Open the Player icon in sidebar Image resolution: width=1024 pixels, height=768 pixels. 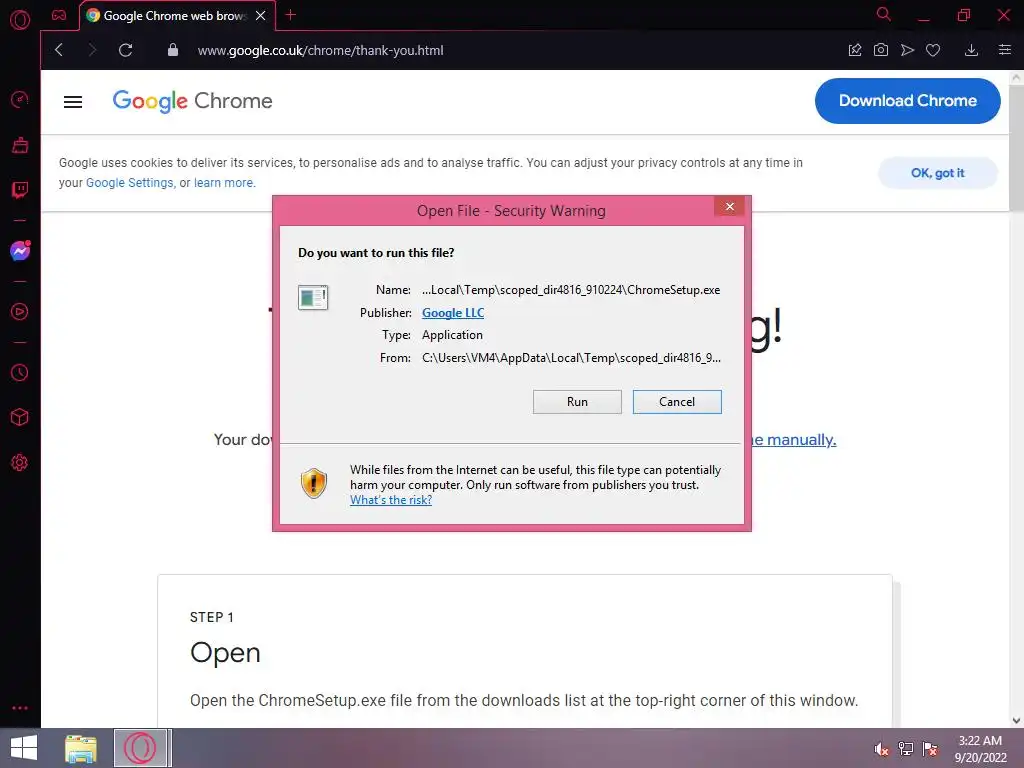point(20,312)
